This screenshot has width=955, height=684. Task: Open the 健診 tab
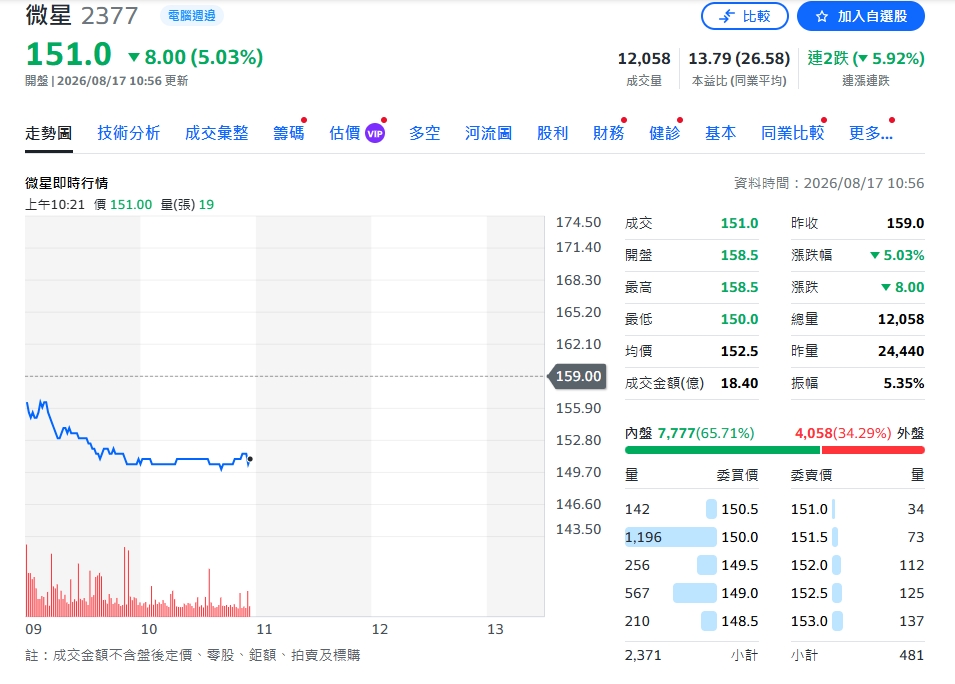pos(664,133)
